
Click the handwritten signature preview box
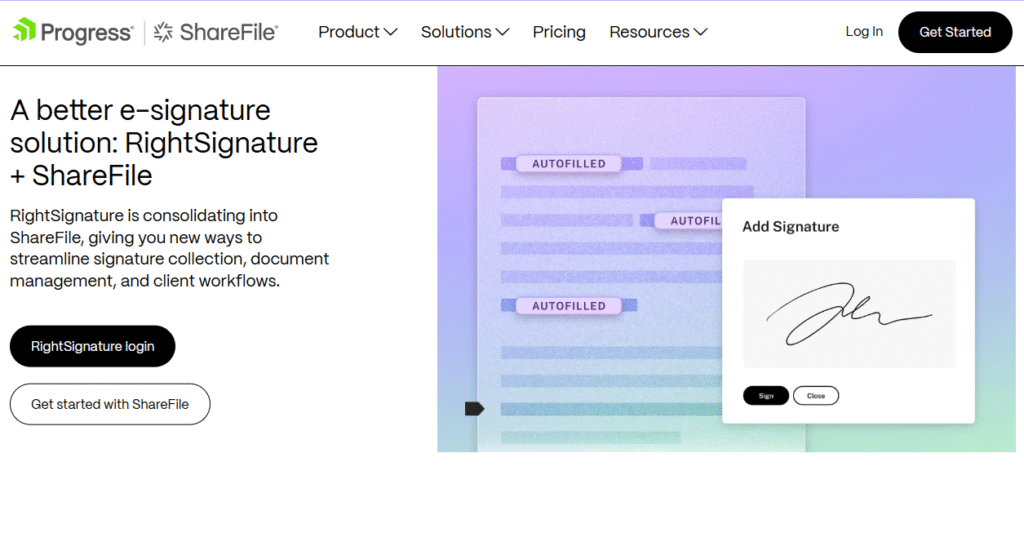point(849,313)
